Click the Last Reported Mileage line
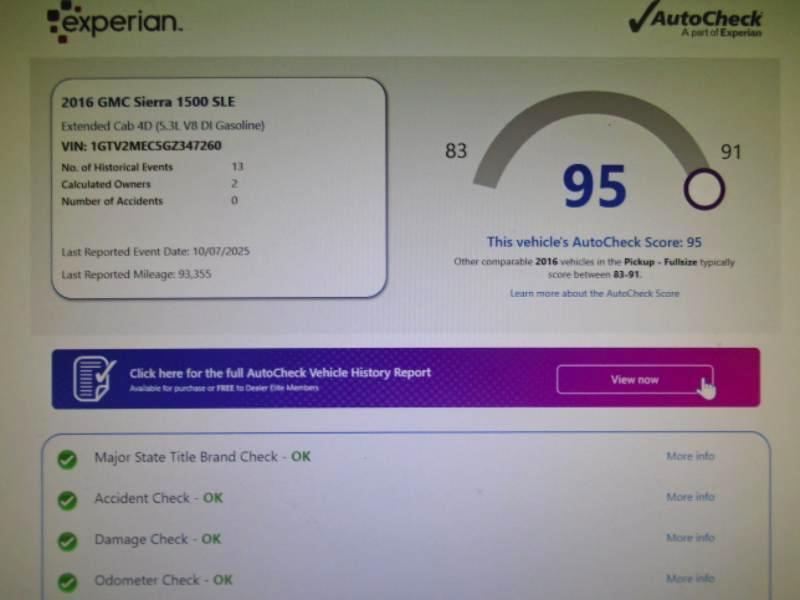This screenshot has height=600, width=800. pyautogui.click(x=136, y=273)
